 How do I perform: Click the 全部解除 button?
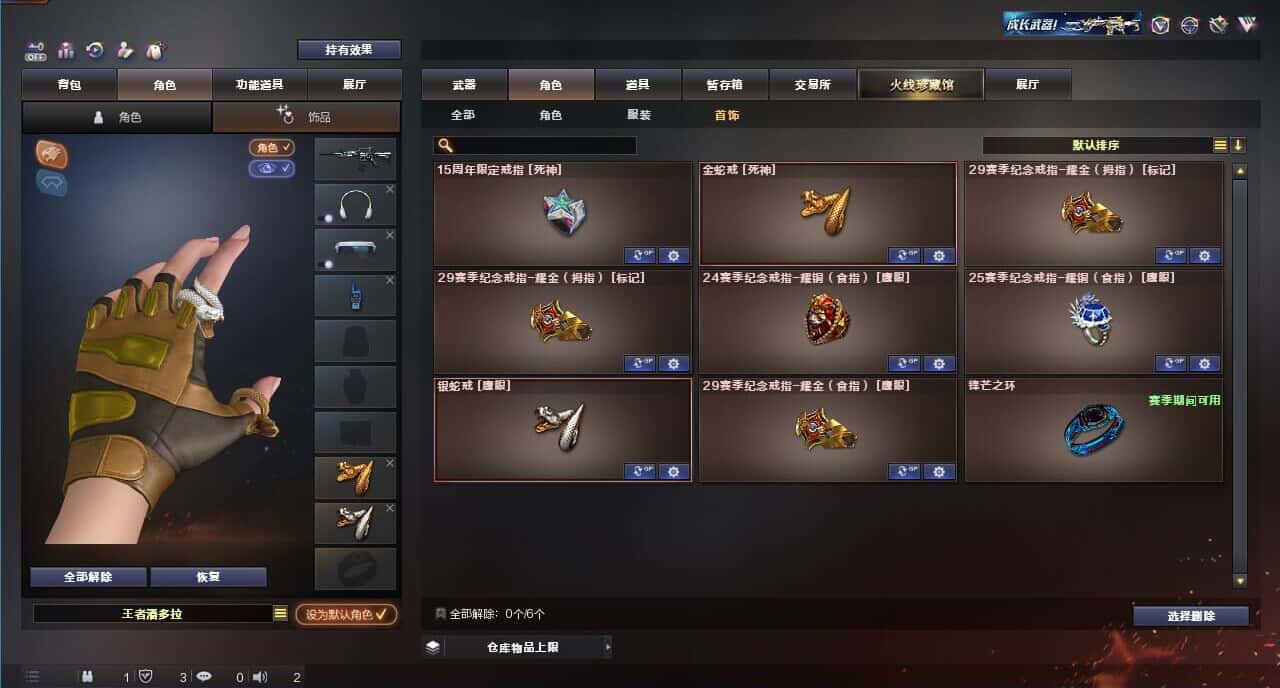[88, 577]
